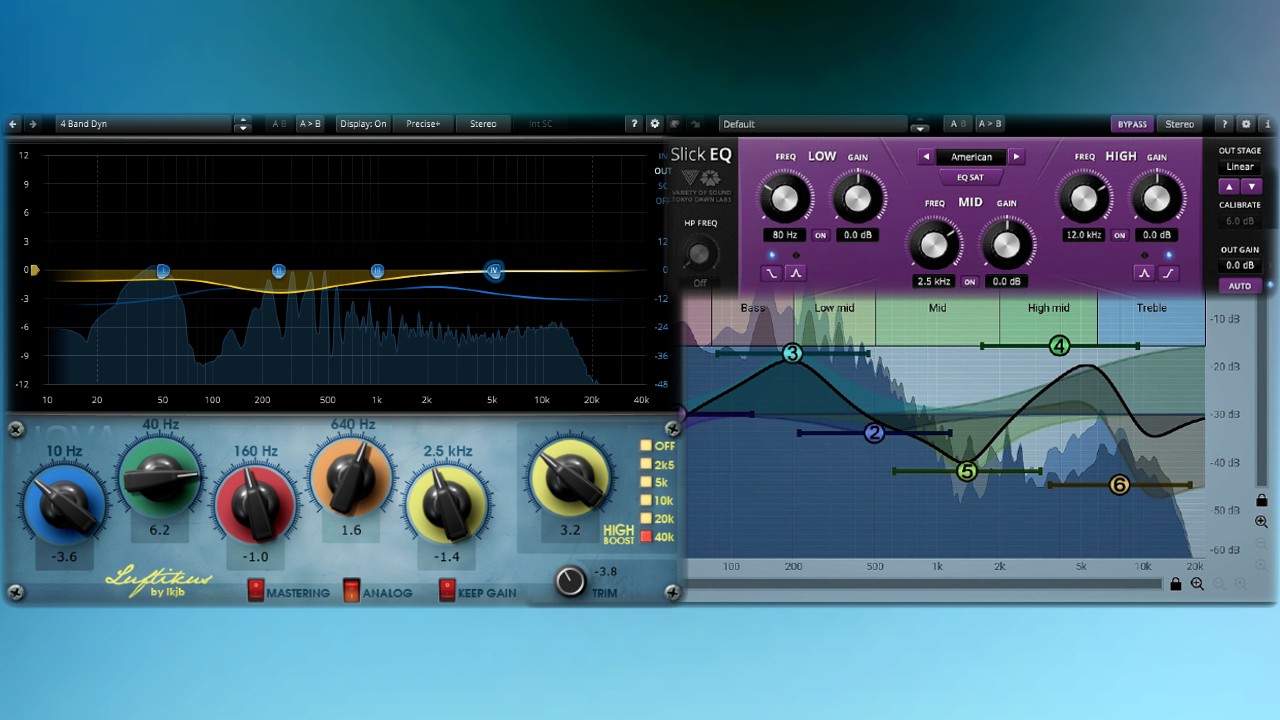Screen dimensions: 1280x720
Task: Click the Luftikus 40 Hz green knob
Action: coord(159,478)
